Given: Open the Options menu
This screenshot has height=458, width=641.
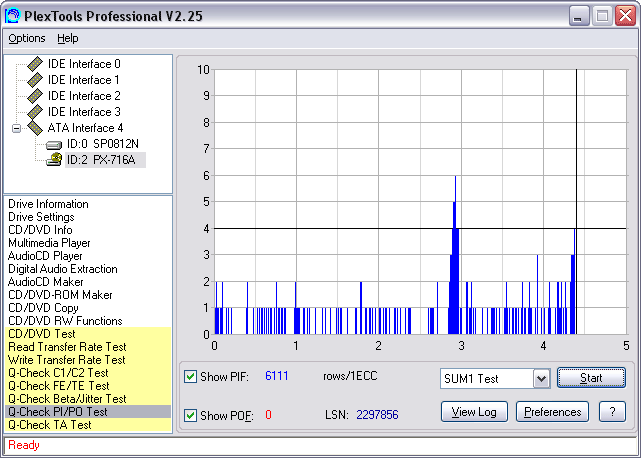Looking at the screenshot, I should (x=27, y=38).
